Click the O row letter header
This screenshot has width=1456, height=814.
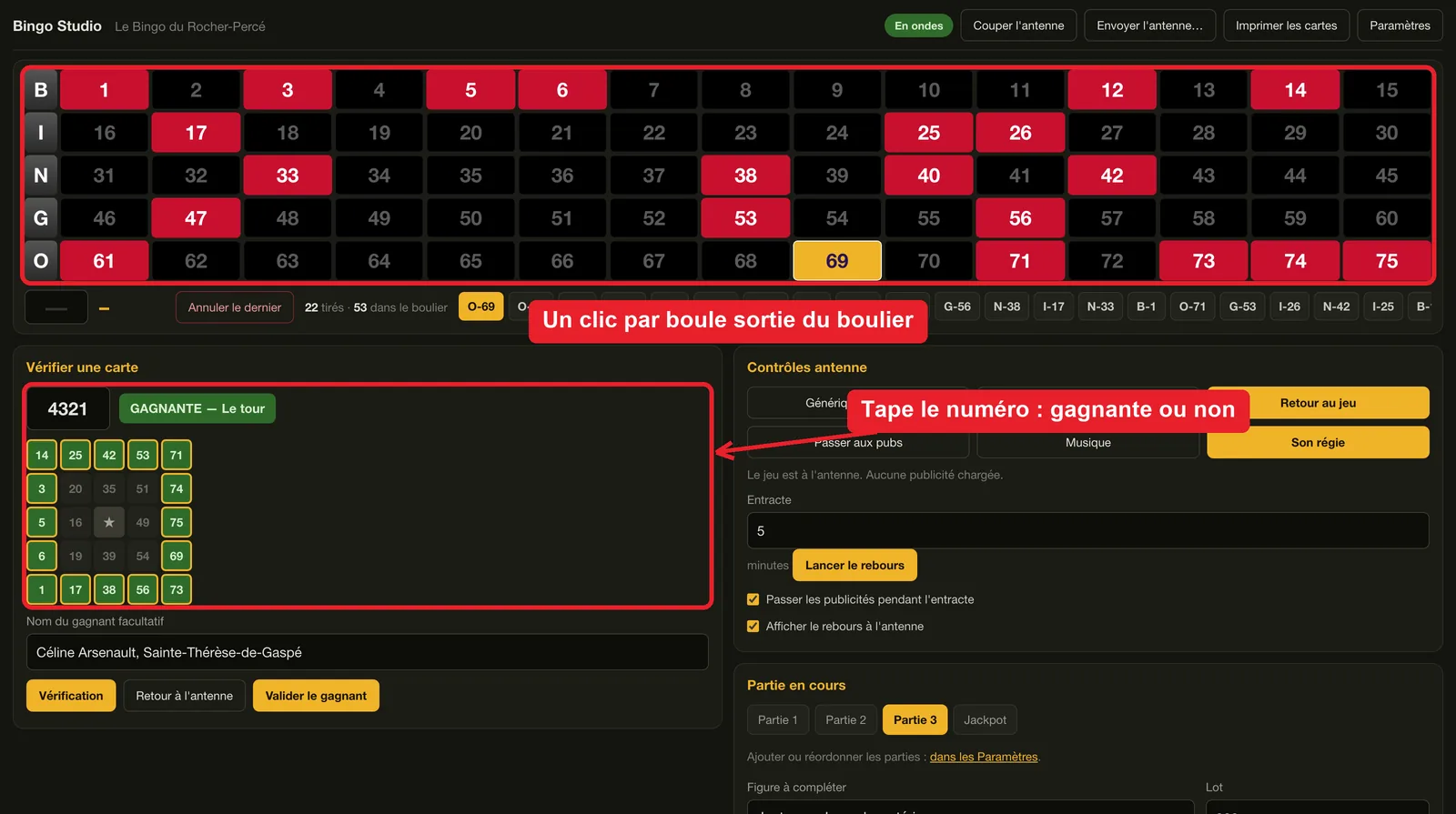point(41,261)
